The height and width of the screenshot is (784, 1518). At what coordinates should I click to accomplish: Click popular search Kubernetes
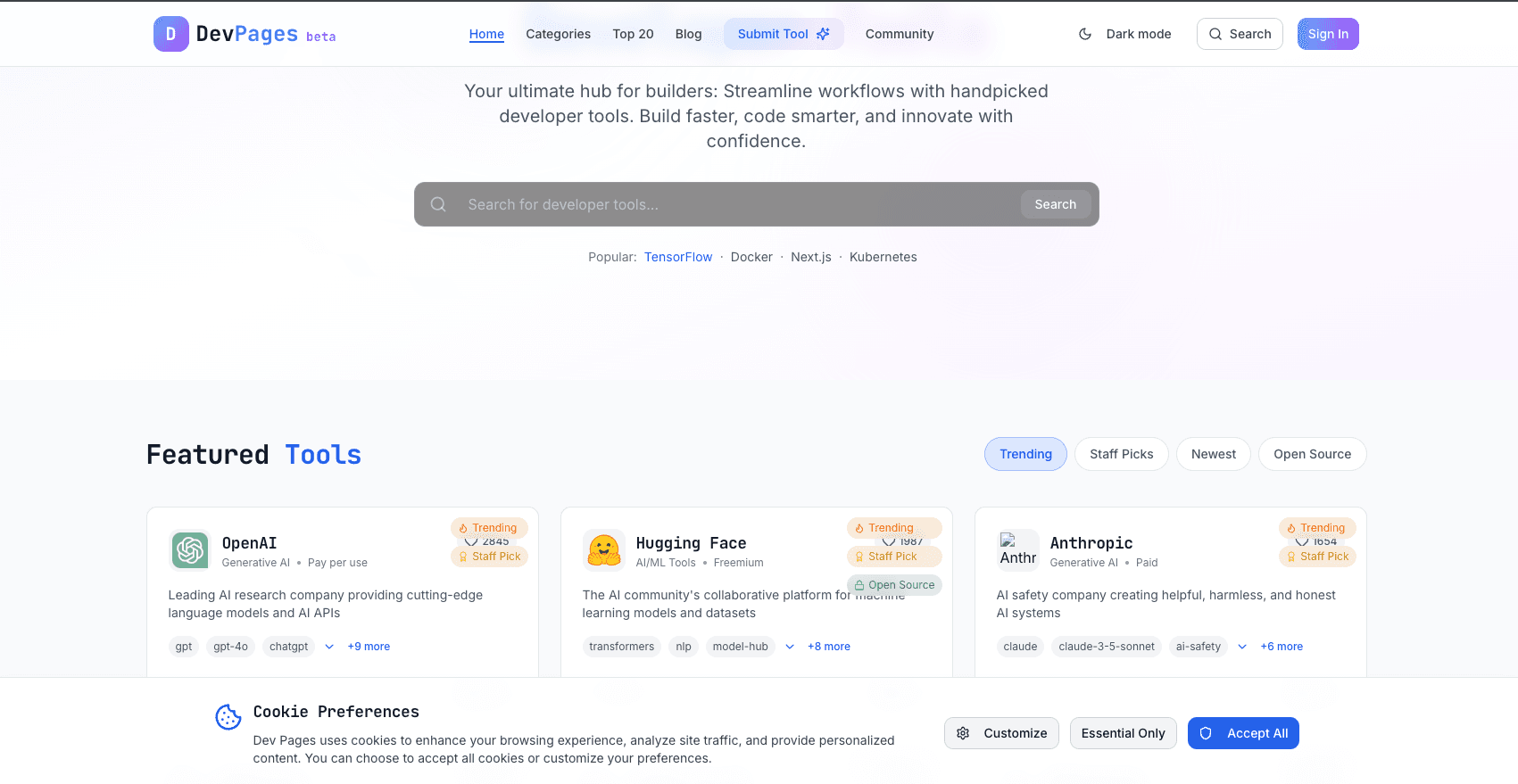[883, 257]
